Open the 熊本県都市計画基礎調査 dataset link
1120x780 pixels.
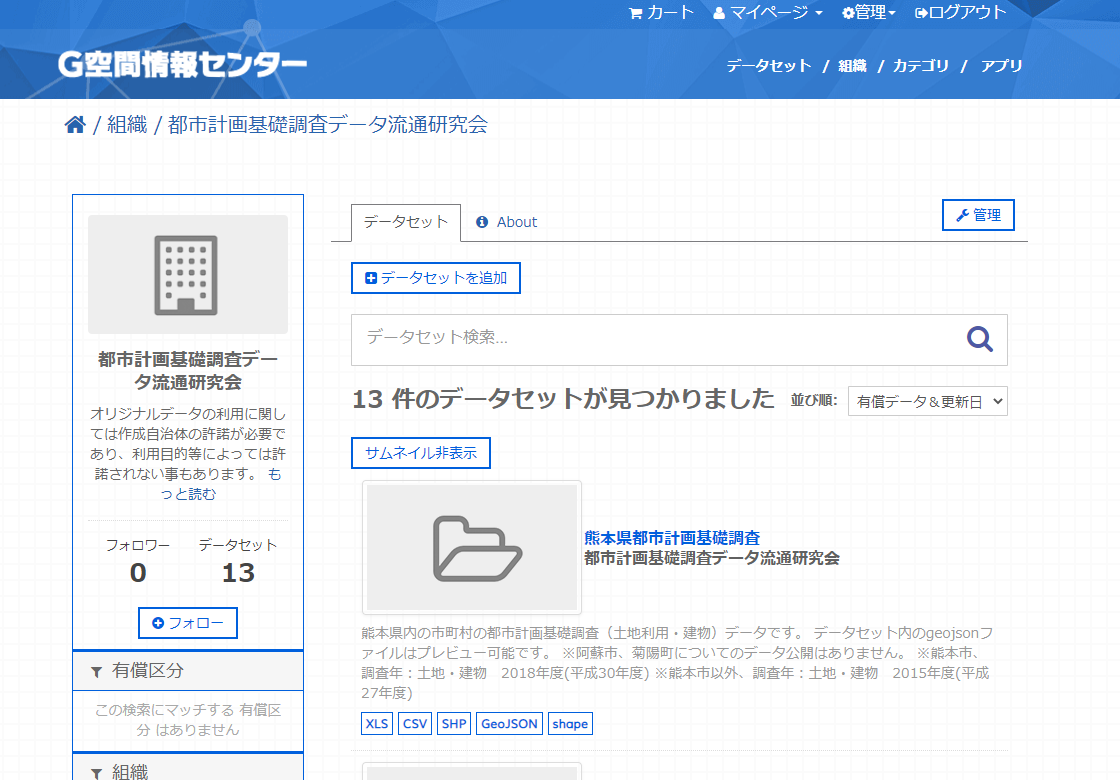coord(672,538)
